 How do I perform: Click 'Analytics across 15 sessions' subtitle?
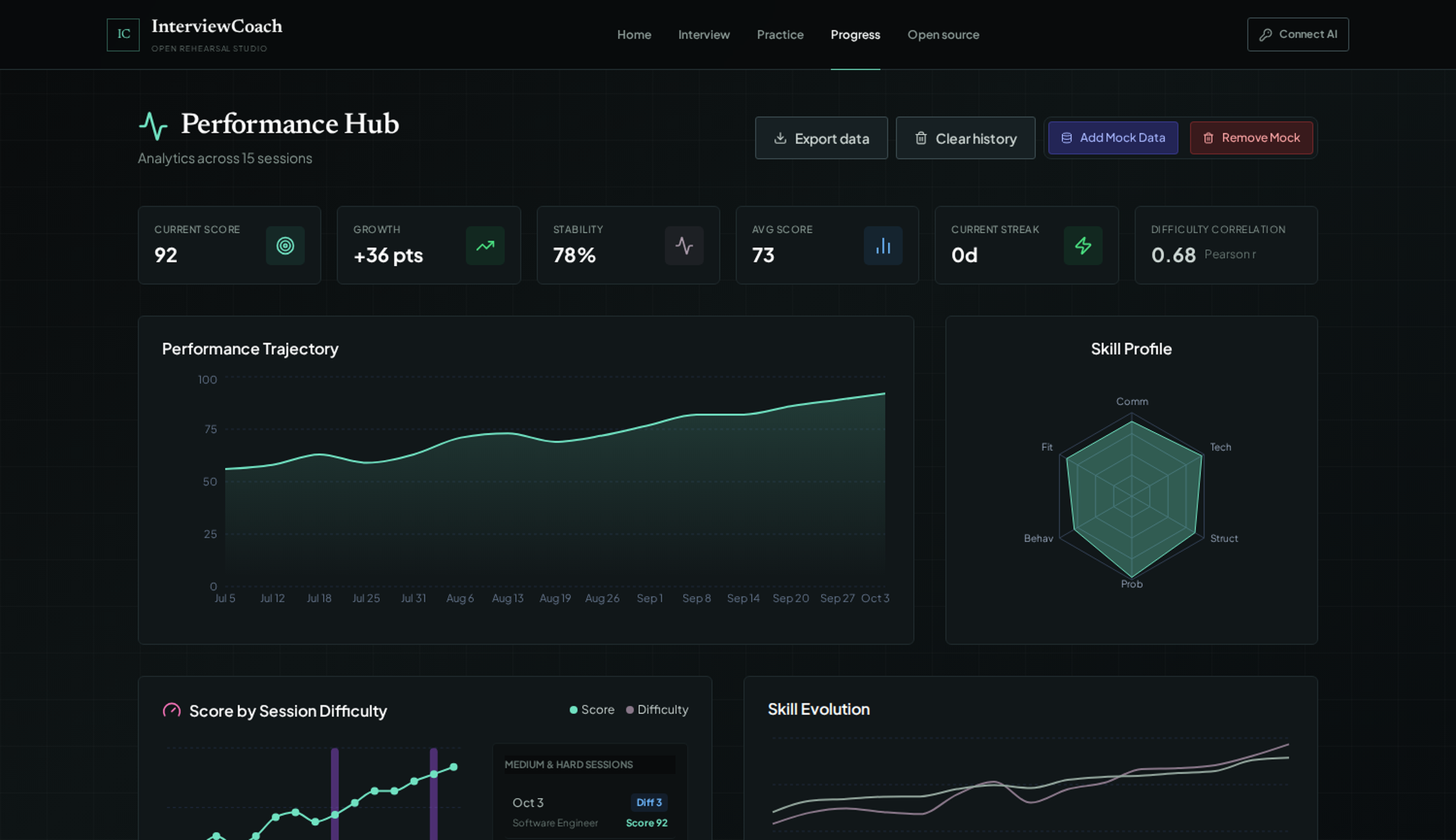pos(225,158)
